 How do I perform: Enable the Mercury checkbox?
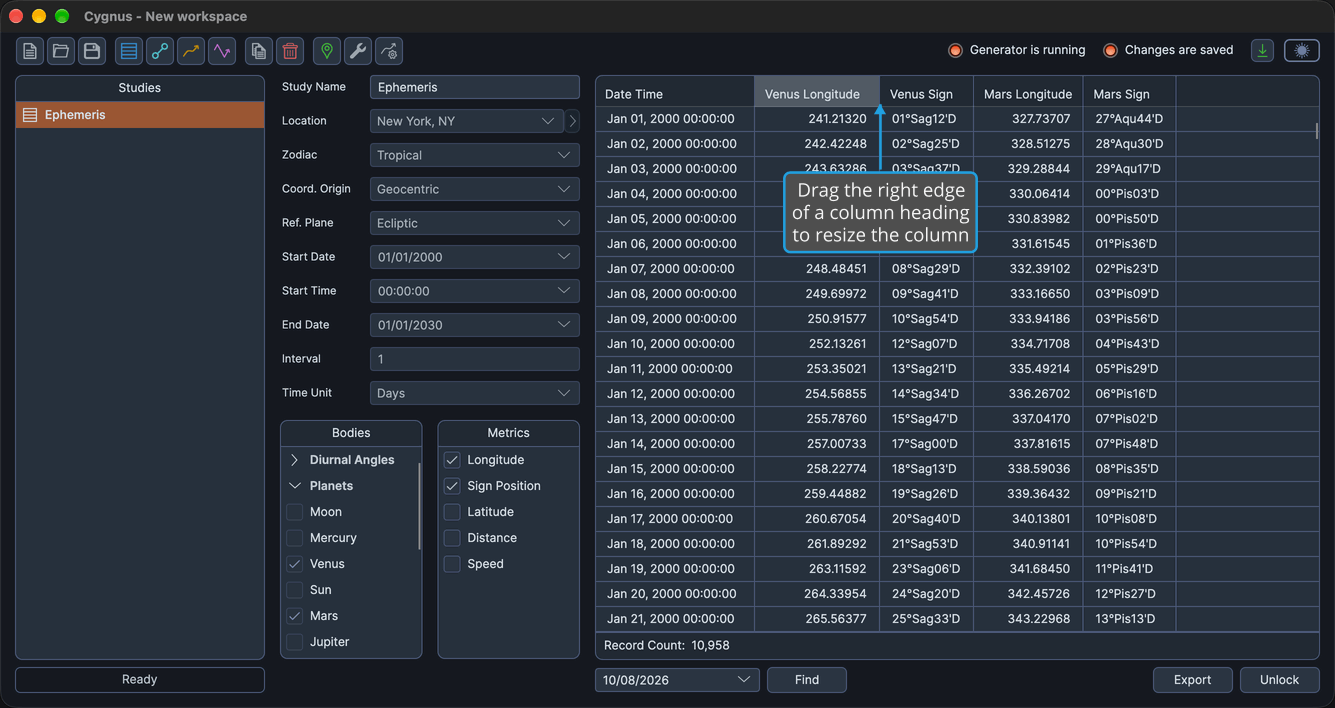[295, 538]
